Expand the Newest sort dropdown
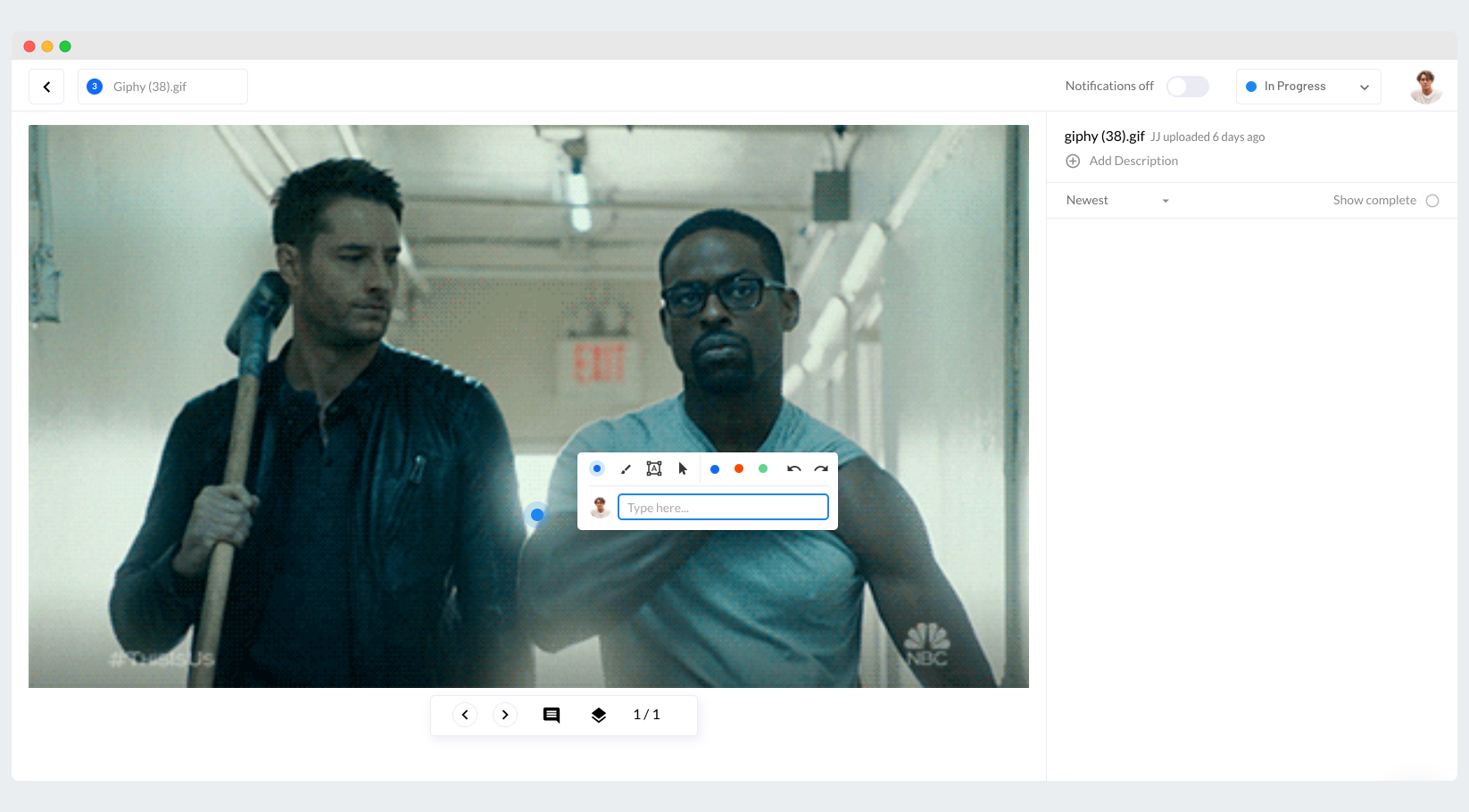The width and height of the screenshot is (1469, 812). (x=1116, y=201)
